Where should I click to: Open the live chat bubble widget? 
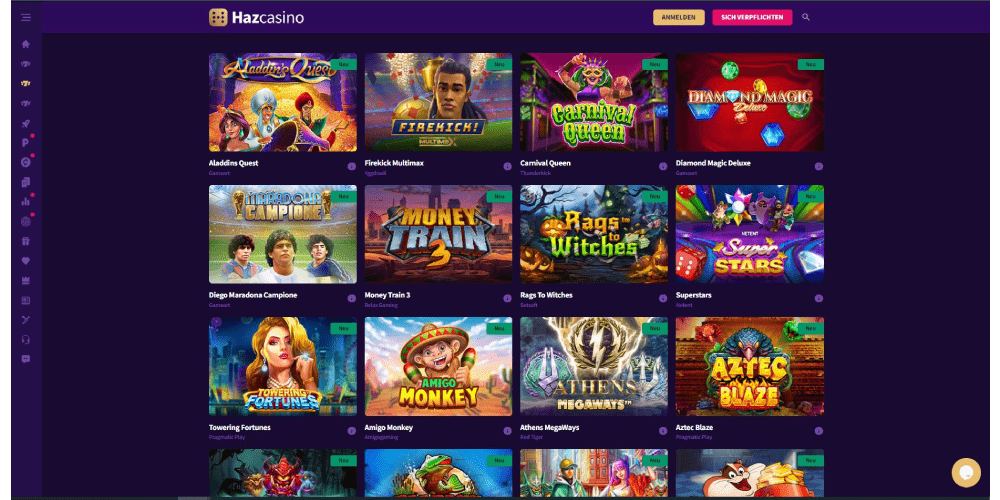(966, 473)
